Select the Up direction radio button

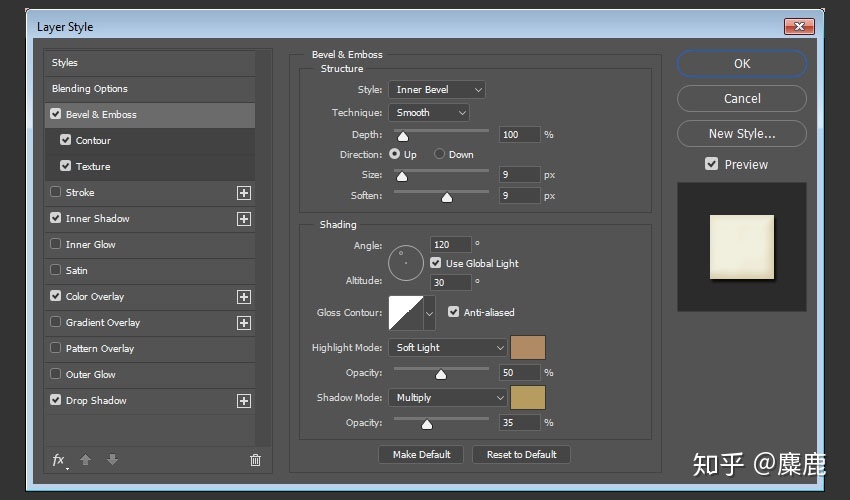(x=395, y=155)
